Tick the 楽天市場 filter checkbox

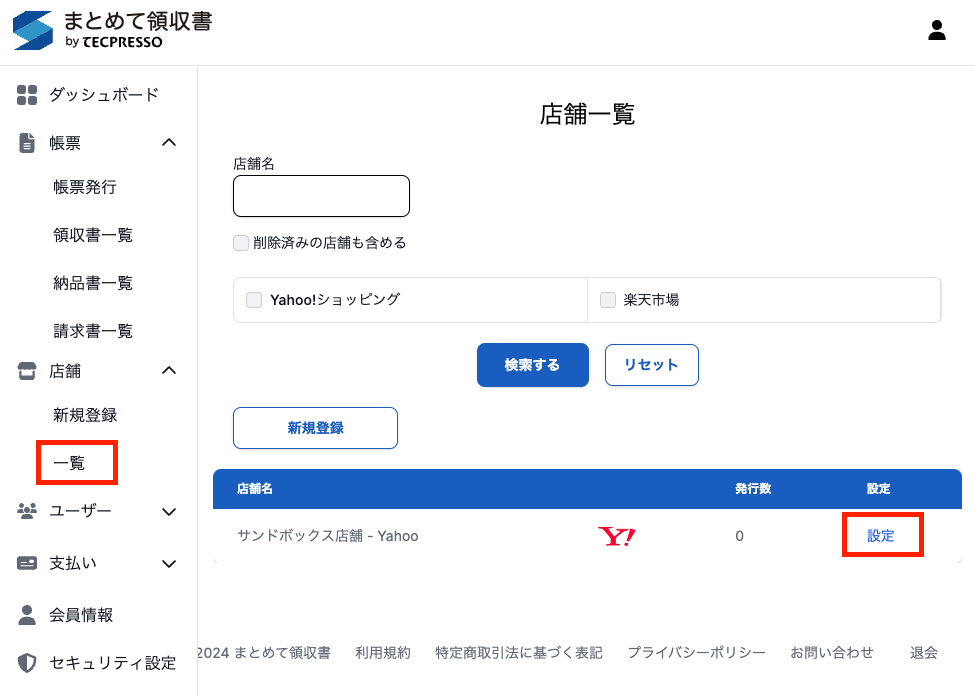608,300
